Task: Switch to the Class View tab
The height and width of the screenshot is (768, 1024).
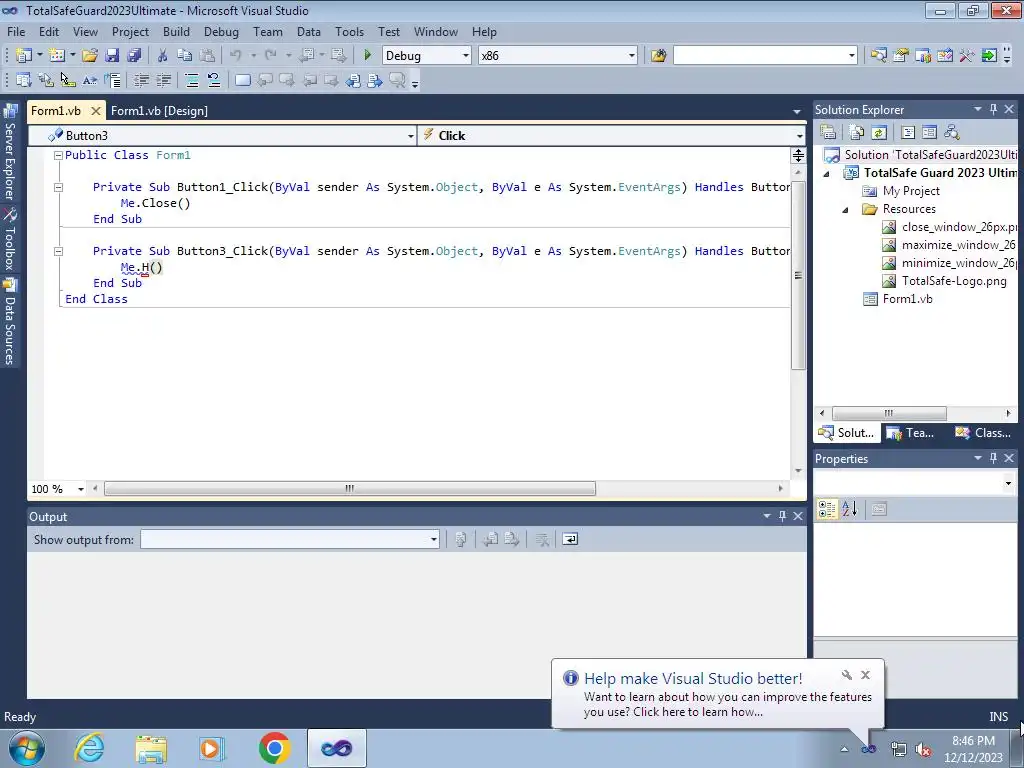Action: point(984,433)
